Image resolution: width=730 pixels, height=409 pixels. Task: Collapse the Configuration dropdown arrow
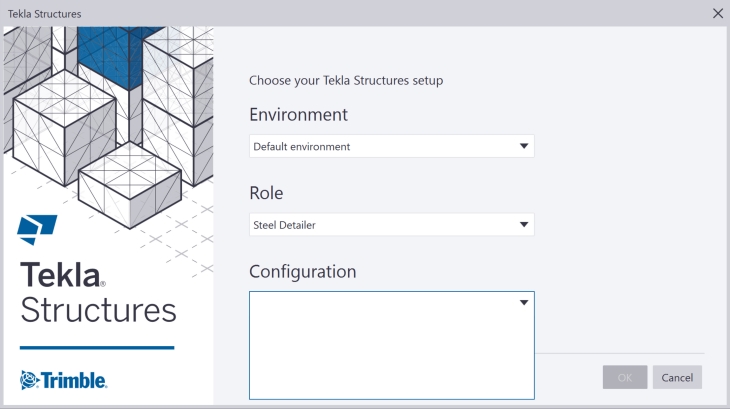point(523,302)
